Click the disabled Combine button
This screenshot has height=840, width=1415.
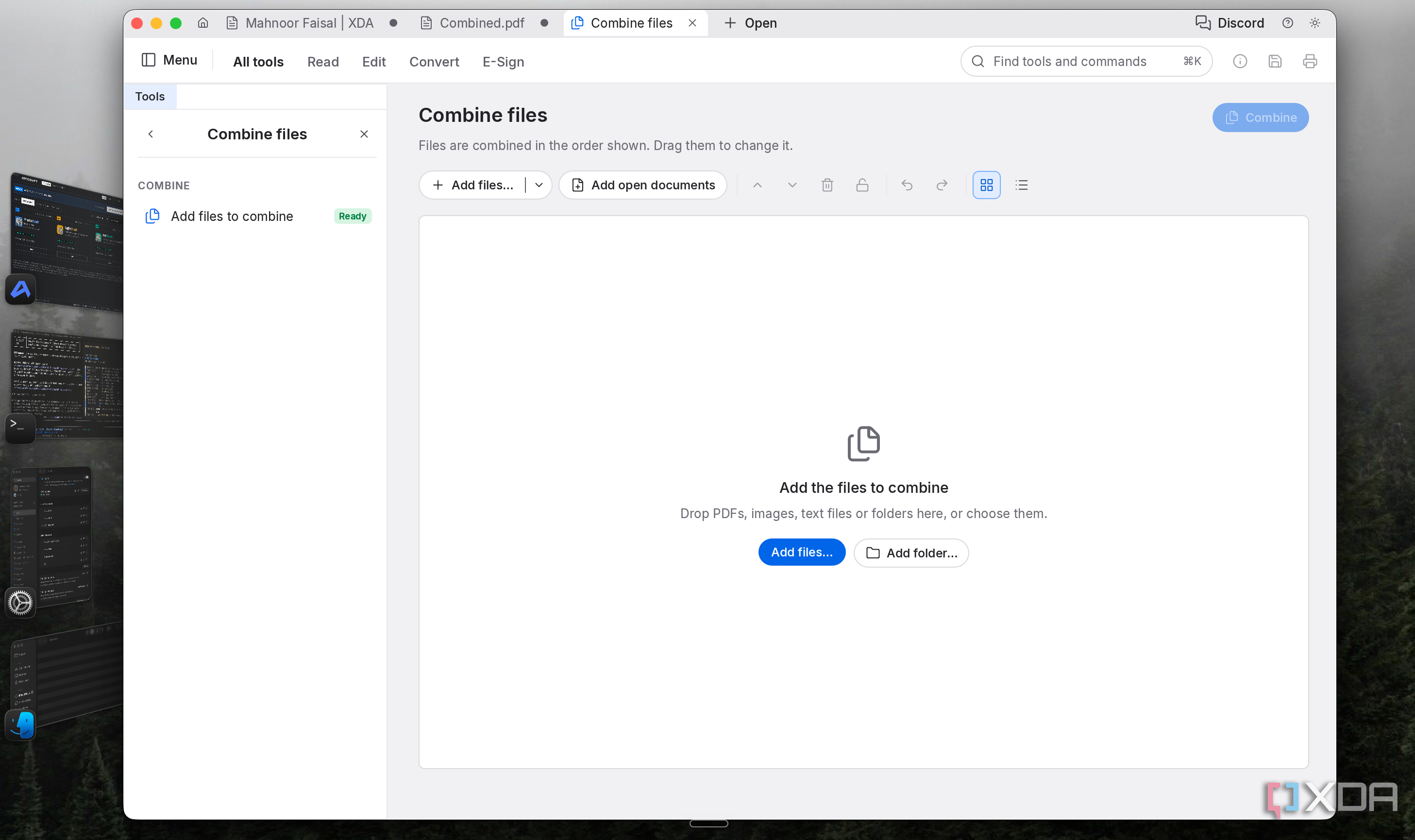pos(1260,118)
